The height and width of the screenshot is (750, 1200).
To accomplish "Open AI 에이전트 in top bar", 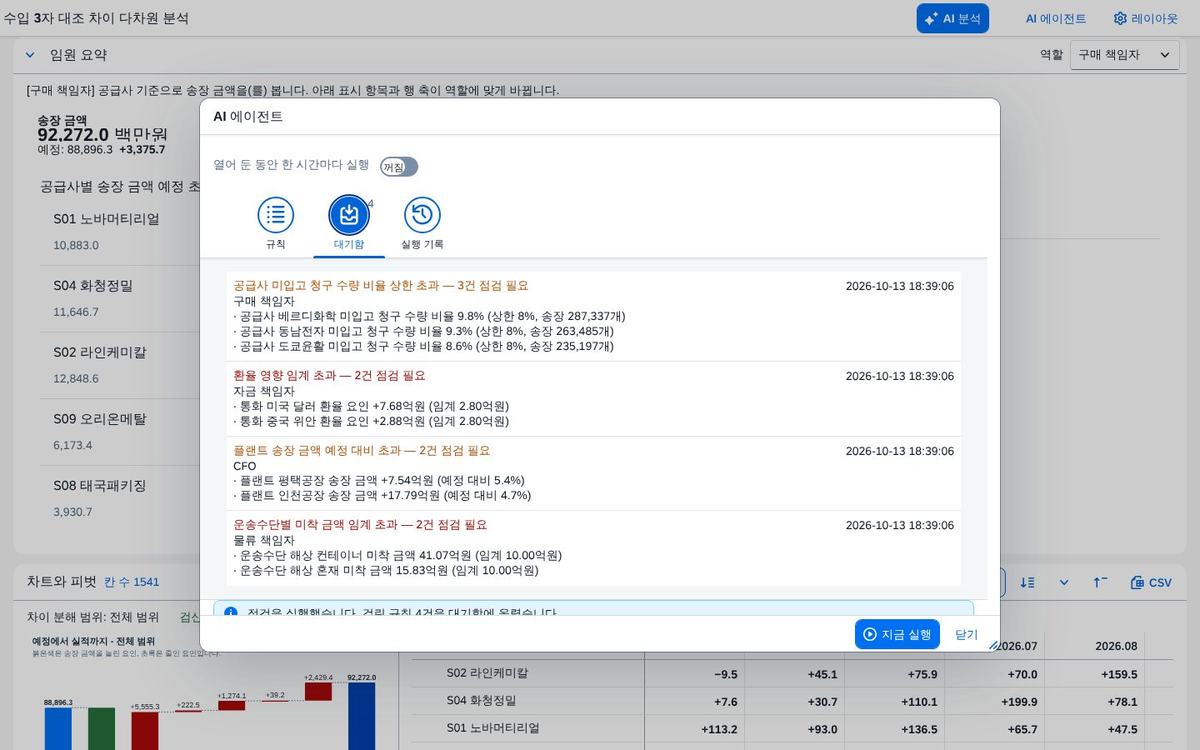I will tap(1055, 18).
